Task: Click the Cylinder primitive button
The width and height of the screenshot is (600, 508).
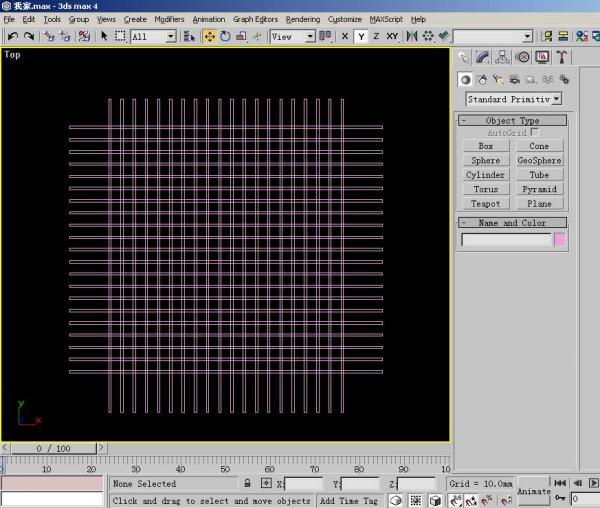Action: 486,175
